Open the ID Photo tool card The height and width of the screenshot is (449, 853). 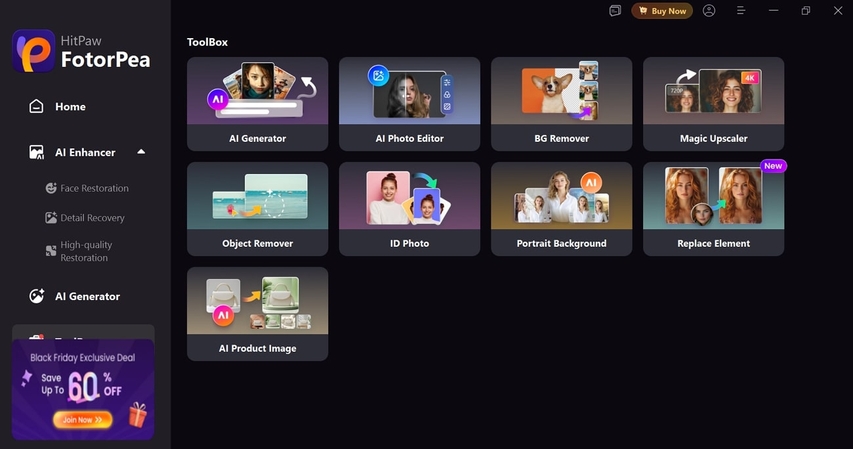coord(409,209)
